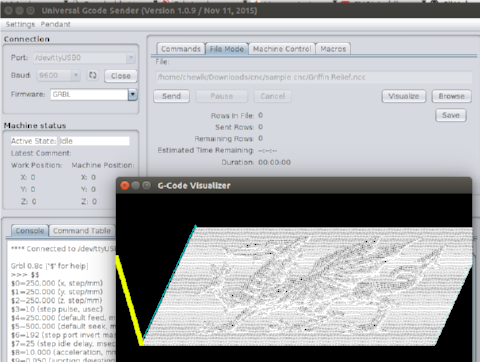480x362 pixels.
Task: Close the G-Code Visualizer window
Action: (125, 185)
